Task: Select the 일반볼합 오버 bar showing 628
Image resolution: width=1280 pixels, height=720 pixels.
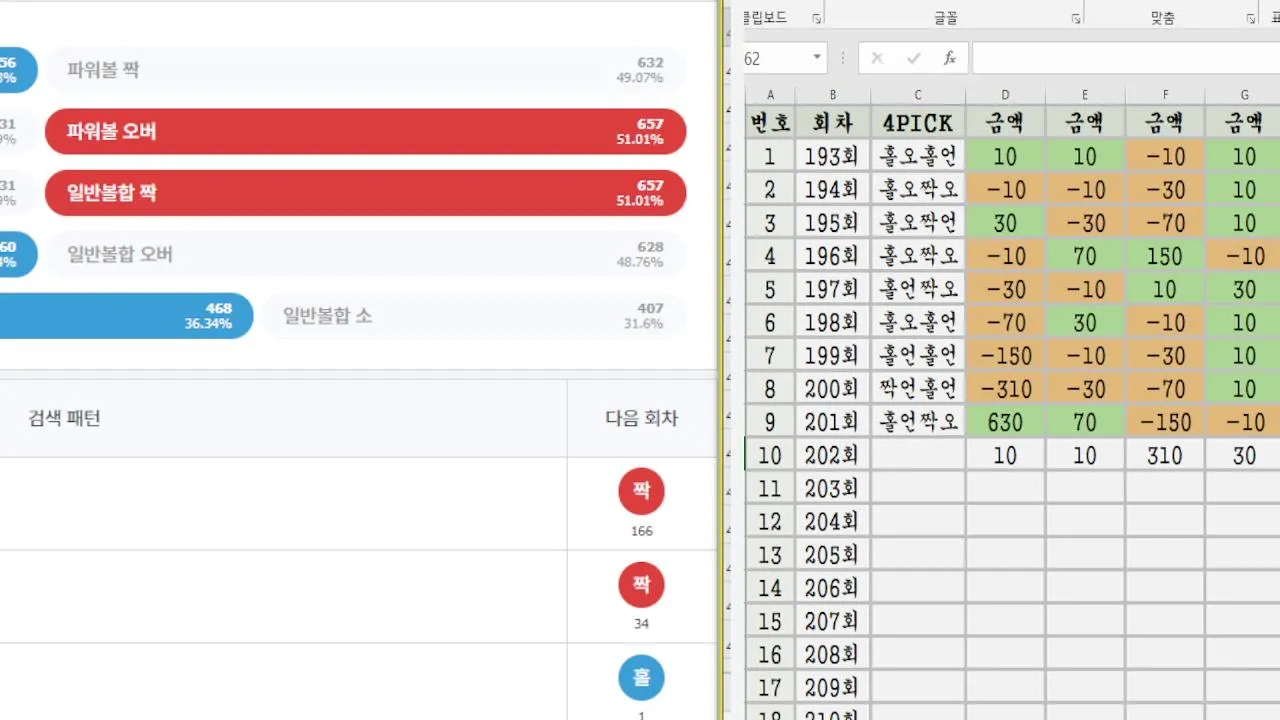Action: tap(366, 254)
